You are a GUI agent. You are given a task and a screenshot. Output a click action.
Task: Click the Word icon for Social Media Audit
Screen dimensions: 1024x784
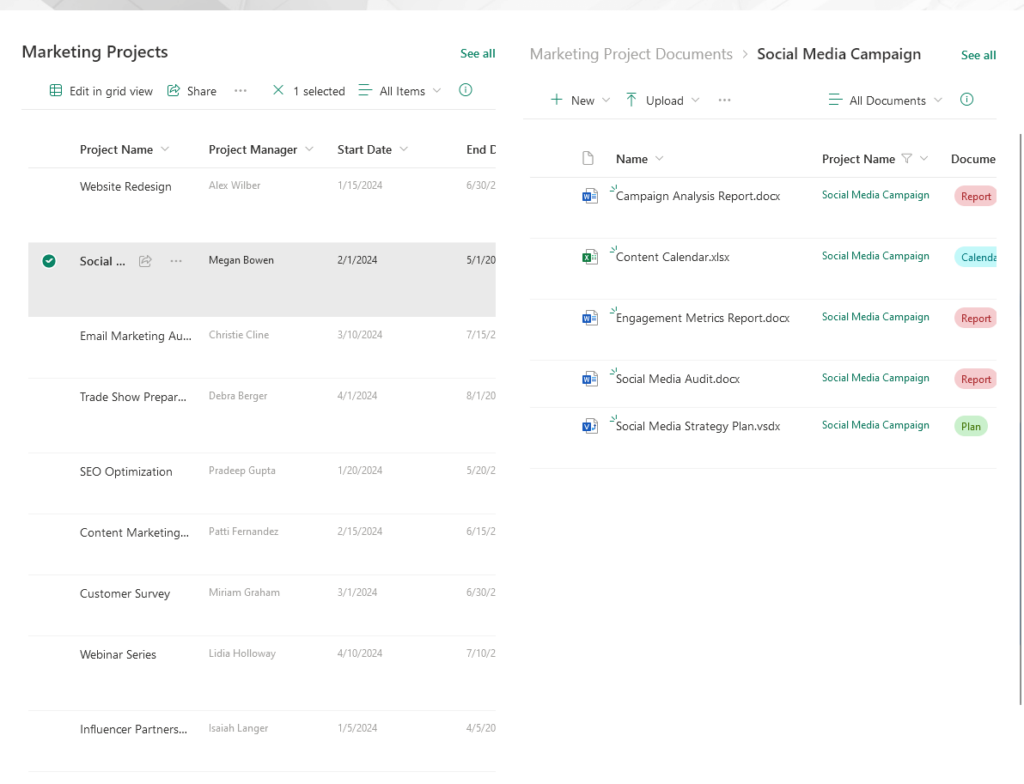590,378
